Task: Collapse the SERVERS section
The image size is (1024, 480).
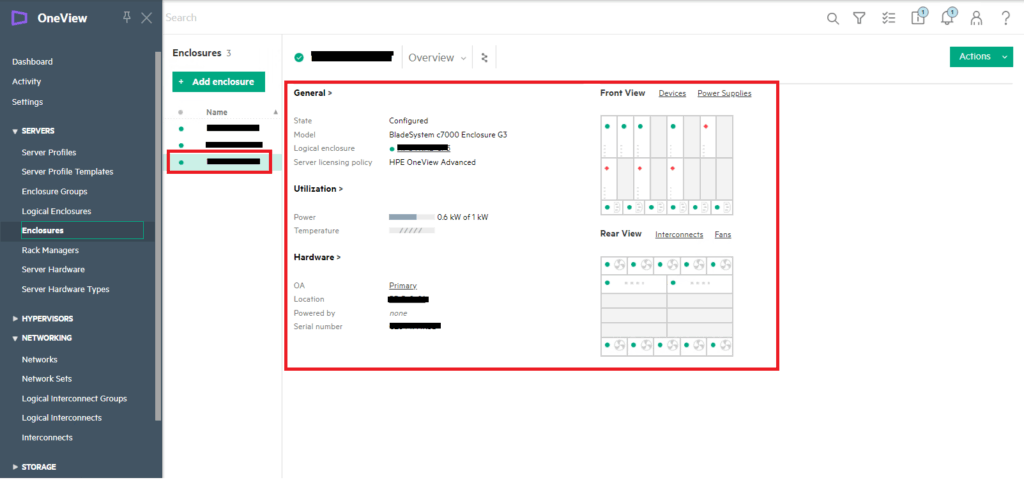Action: click(x=33, y=131)
